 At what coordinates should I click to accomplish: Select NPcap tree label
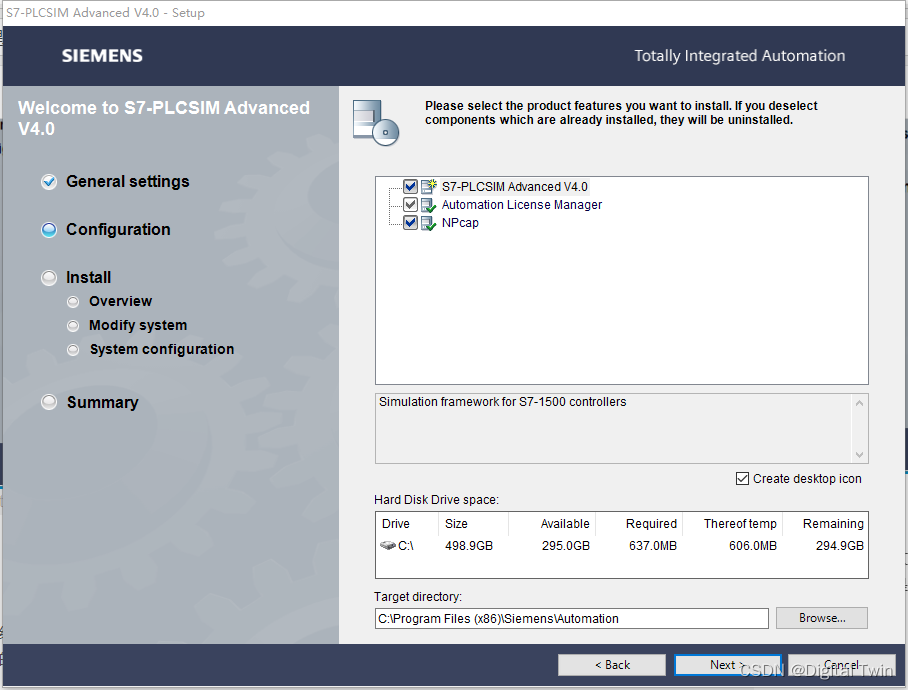click(460, 223)
